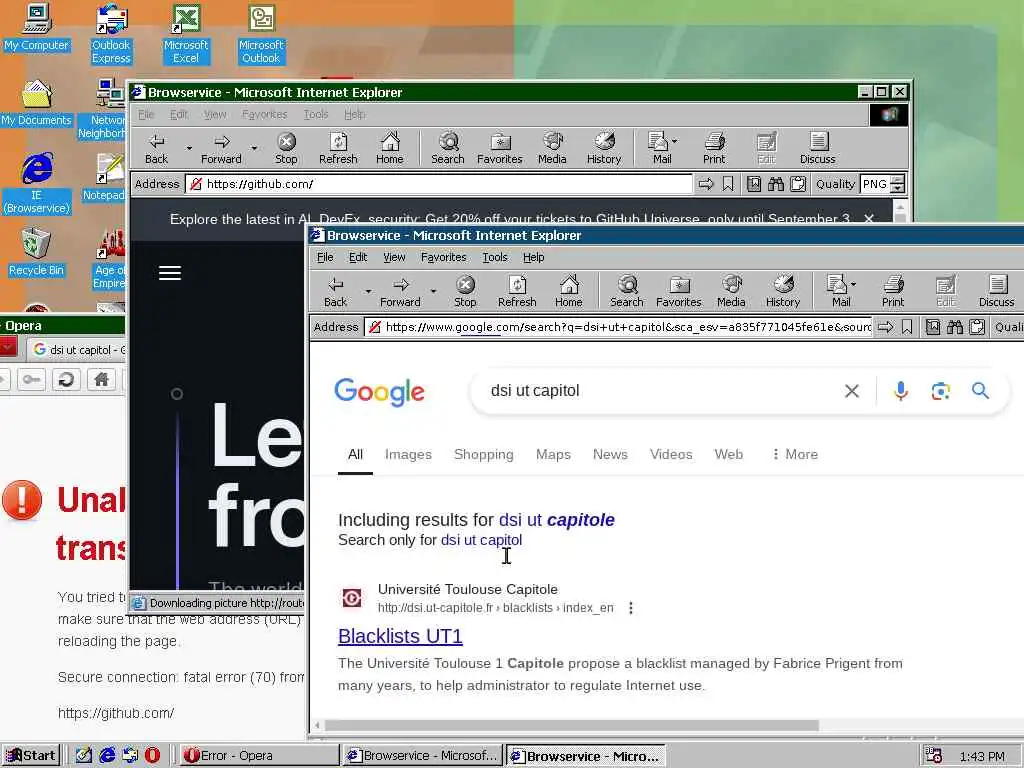
Task: Click the Google window address field
Action: [618, 327]
